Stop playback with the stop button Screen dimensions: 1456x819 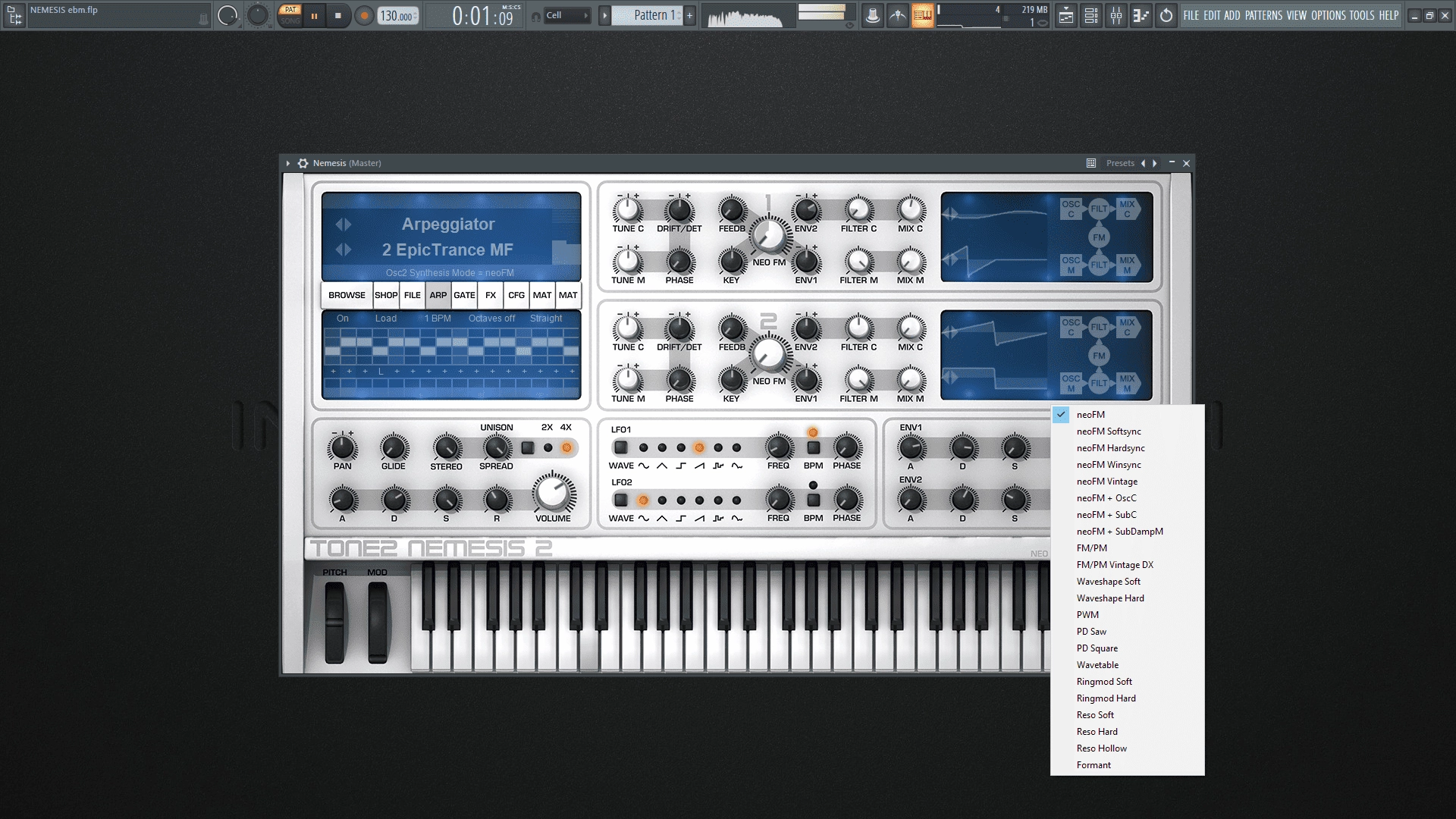tap(338, 16)
